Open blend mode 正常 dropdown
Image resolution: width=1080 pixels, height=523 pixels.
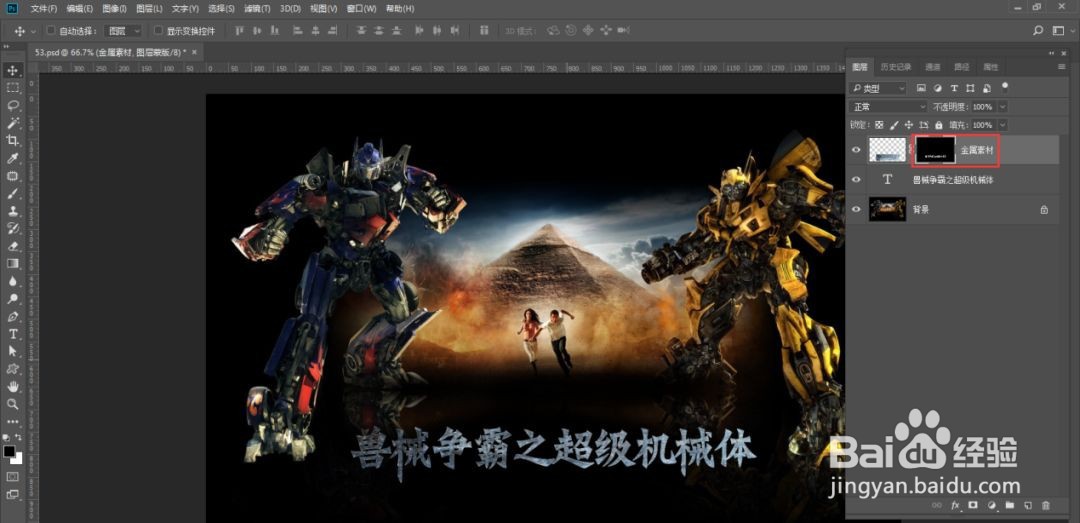point(889,107)
